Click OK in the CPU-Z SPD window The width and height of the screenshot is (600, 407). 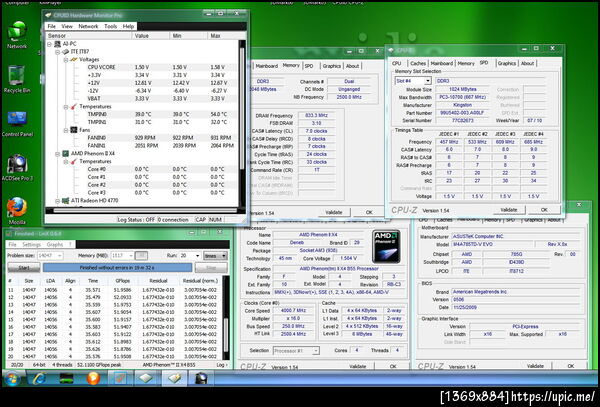544,210
